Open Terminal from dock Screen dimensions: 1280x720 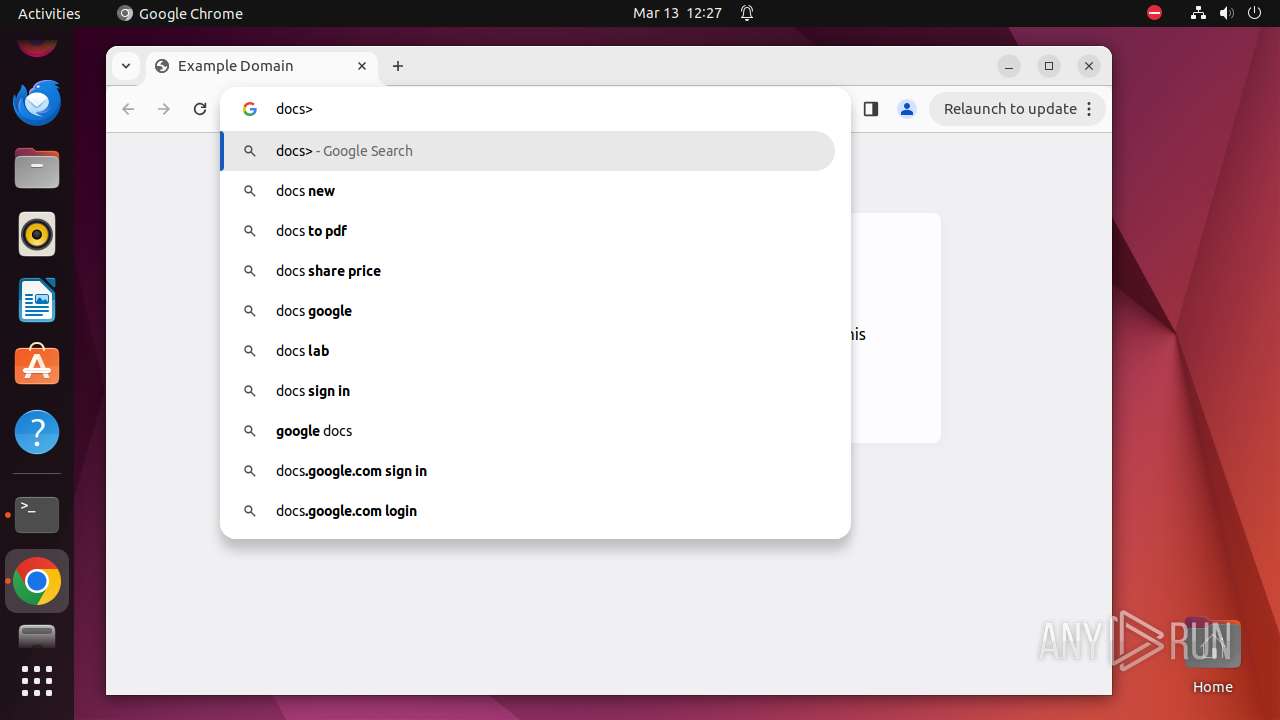[37, 514]
